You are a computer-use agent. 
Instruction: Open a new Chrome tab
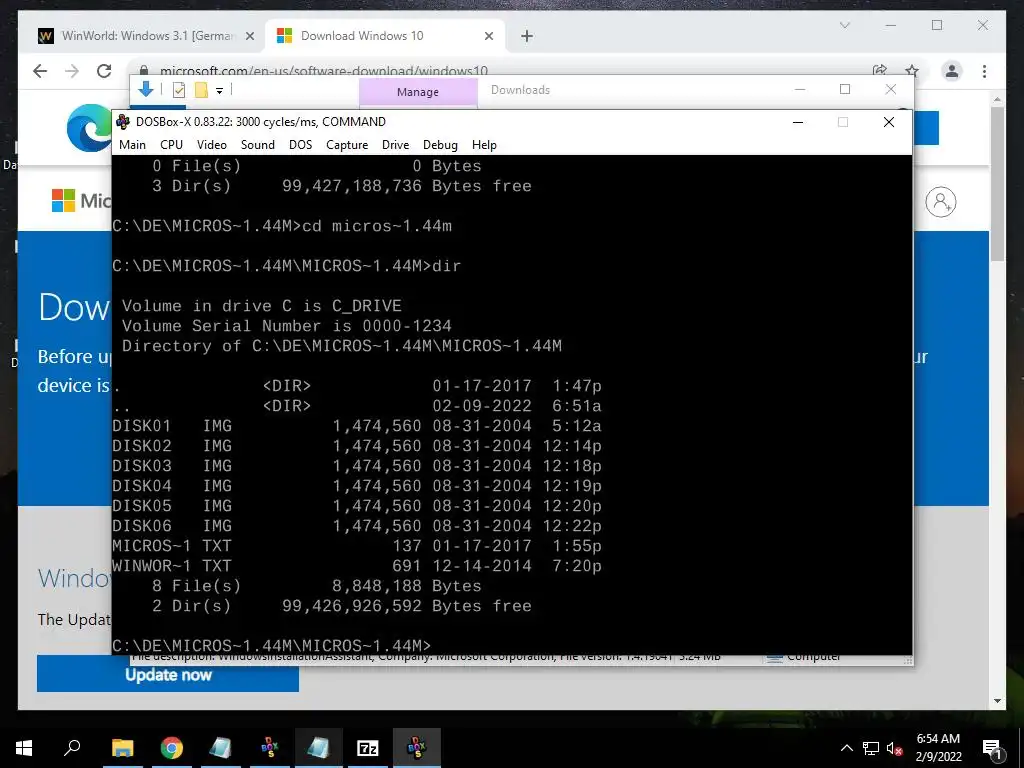point(526,36)
